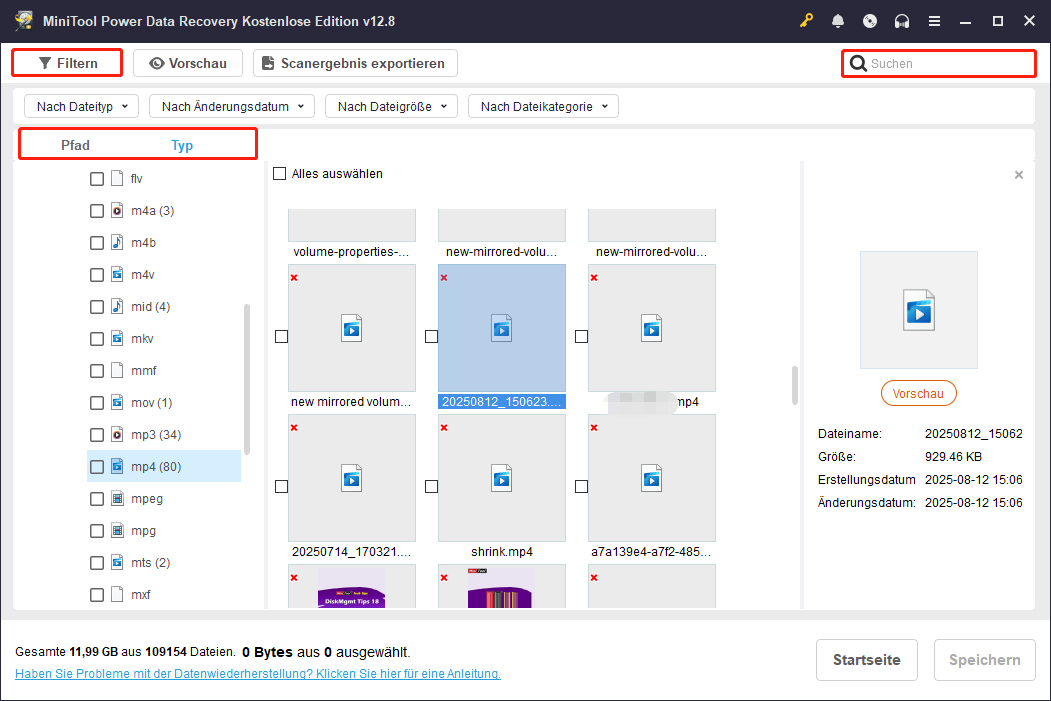
Task: Click the Suchen search field
Action: click(945, 64)
